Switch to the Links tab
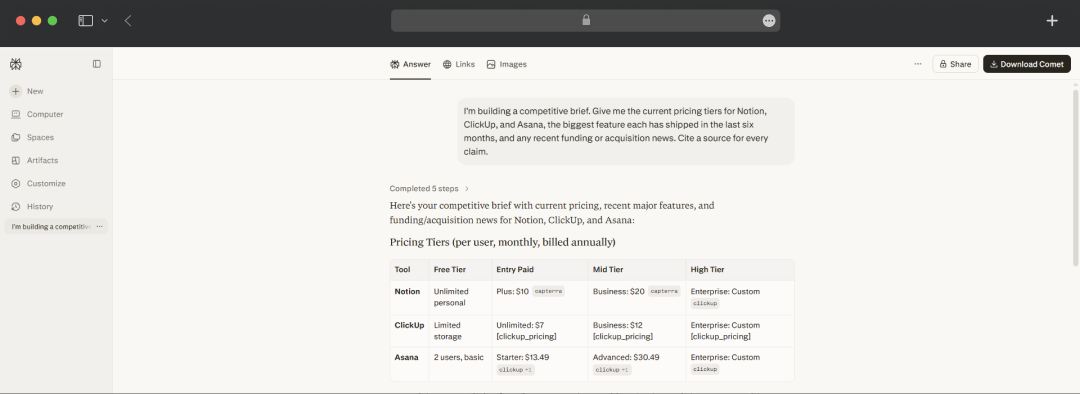1080x394 pixels. pyautogui.click(x=459, y=64)
